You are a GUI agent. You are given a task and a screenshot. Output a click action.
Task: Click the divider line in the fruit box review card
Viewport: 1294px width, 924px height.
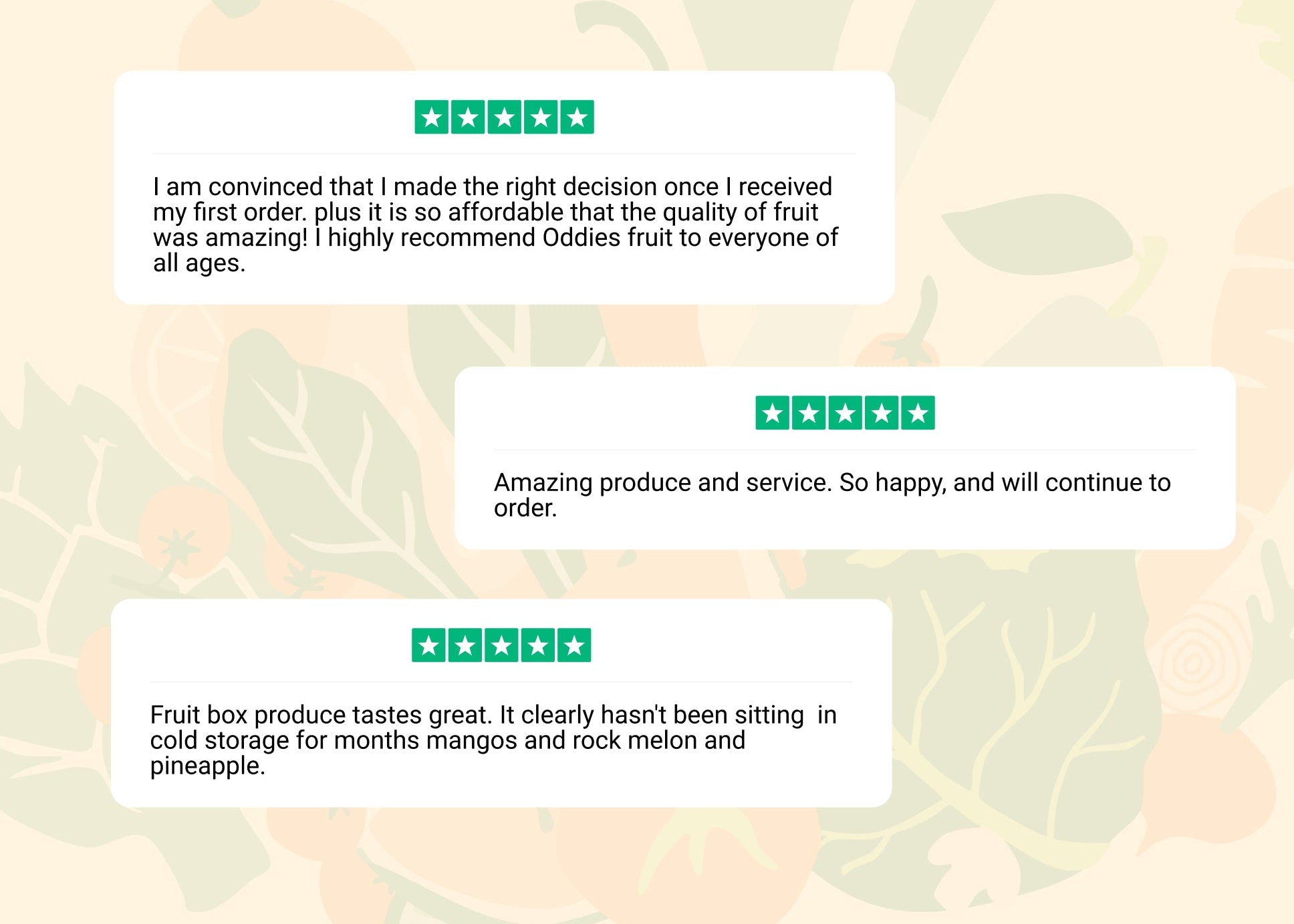(501, 682)
